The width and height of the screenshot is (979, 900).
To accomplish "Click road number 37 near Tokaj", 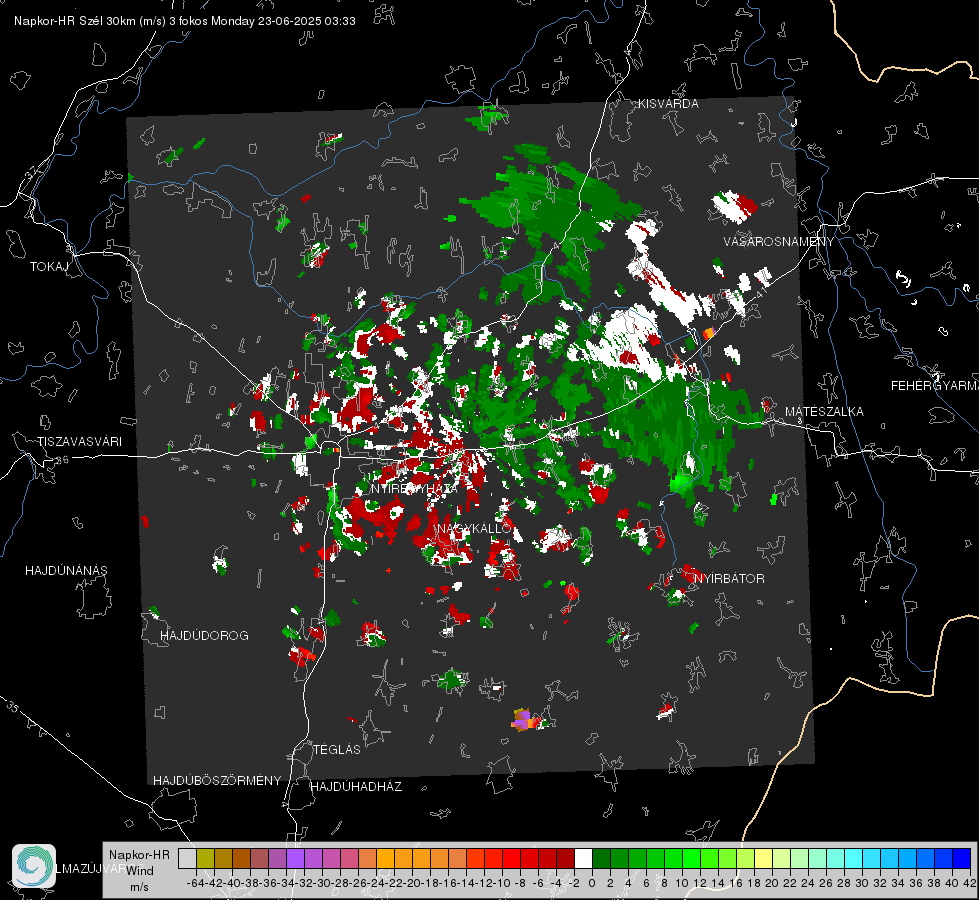I will click(31, 172).
